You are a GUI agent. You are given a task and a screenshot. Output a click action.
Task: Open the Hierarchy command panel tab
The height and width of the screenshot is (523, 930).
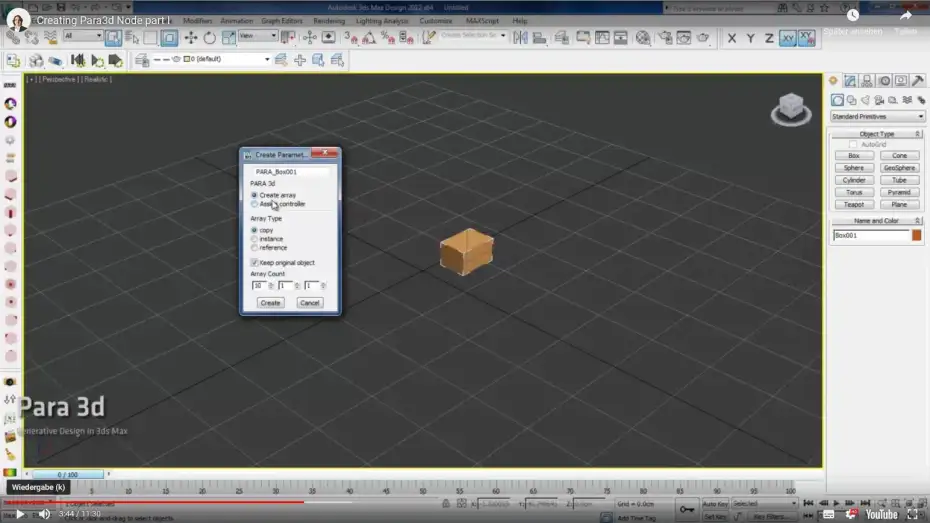867,81
